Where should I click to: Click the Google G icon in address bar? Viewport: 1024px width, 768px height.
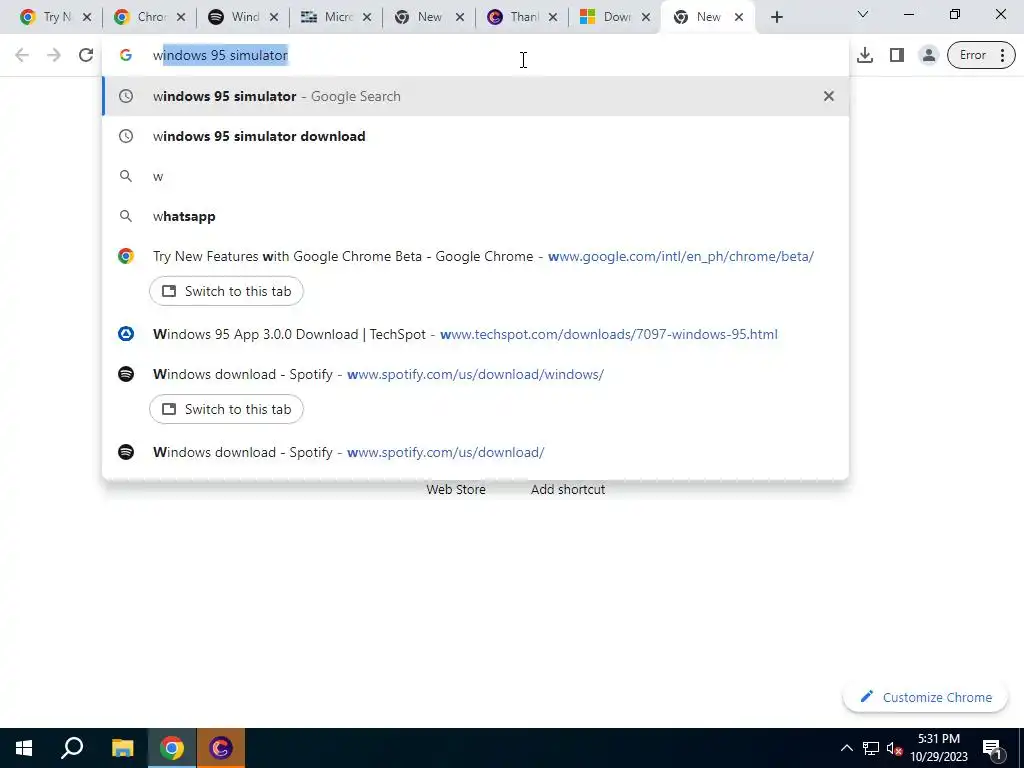coord(126,56)
